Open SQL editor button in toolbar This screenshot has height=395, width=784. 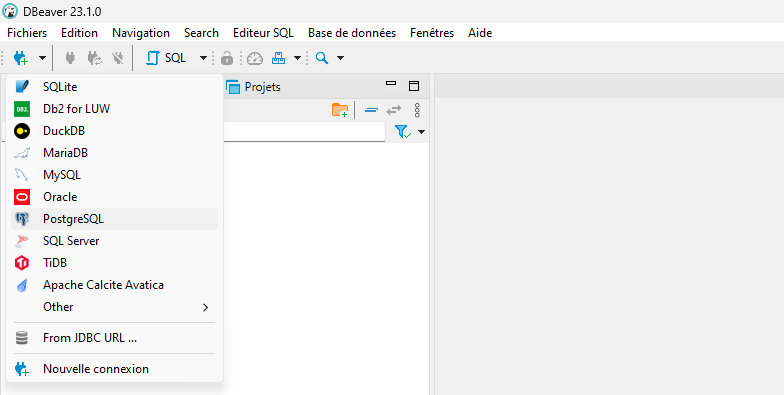click(x=166, y=58)
